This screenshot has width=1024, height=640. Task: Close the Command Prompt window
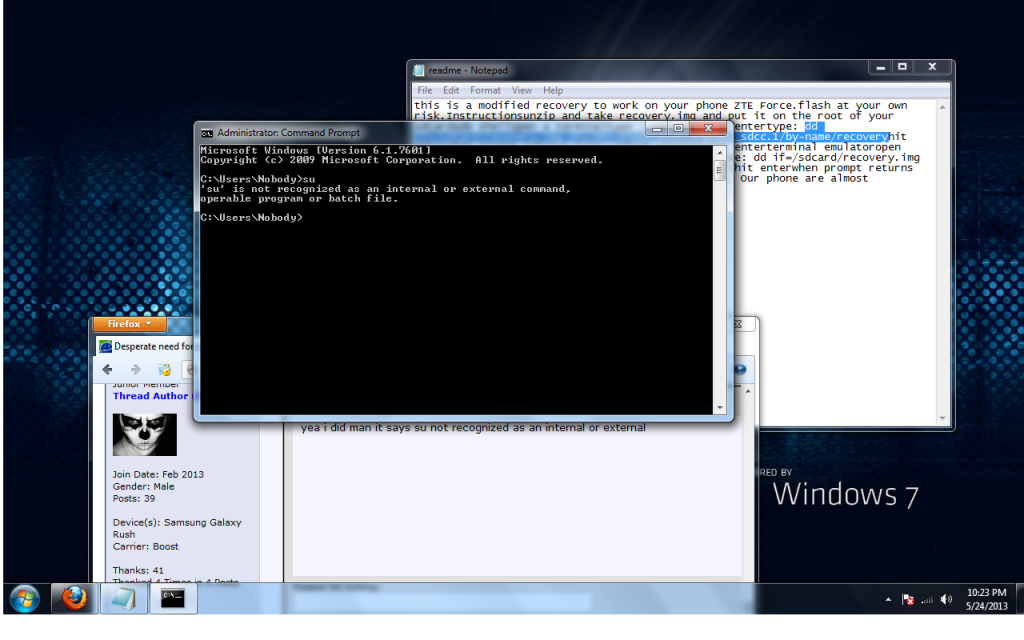pos(709,129)
